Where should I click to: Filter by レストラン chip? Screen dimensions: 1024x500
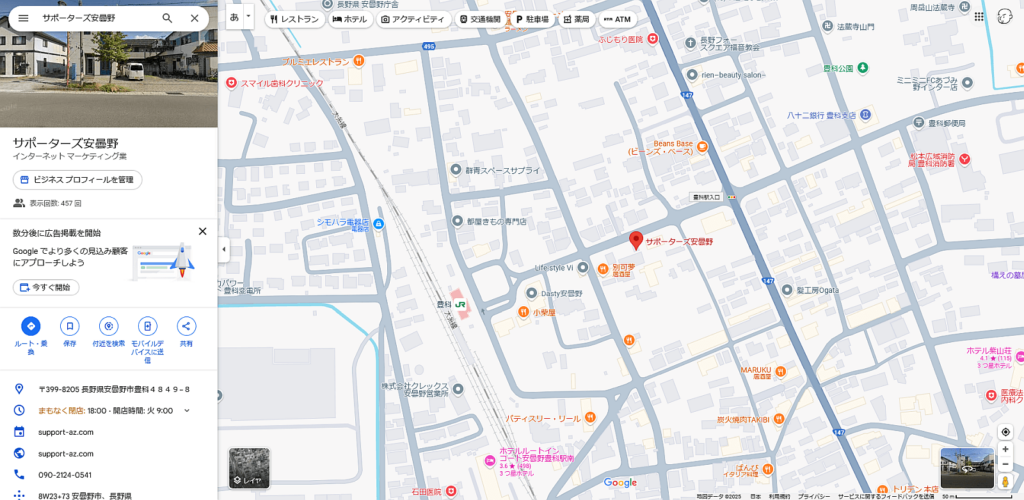tap(294, 20)
